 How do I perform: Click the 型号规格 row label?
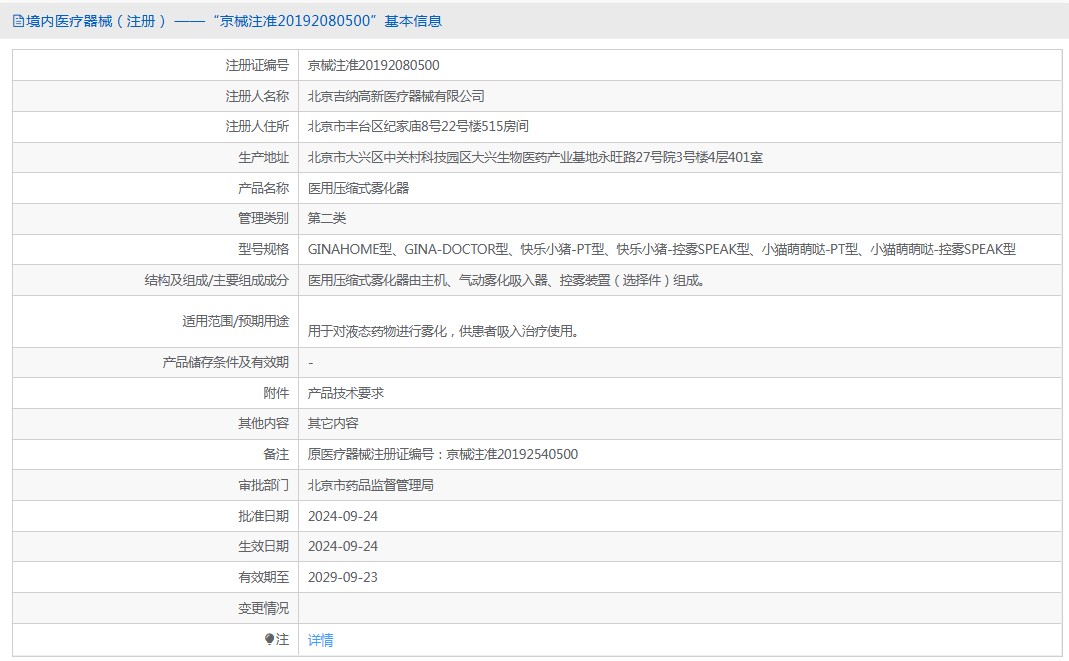263,249
